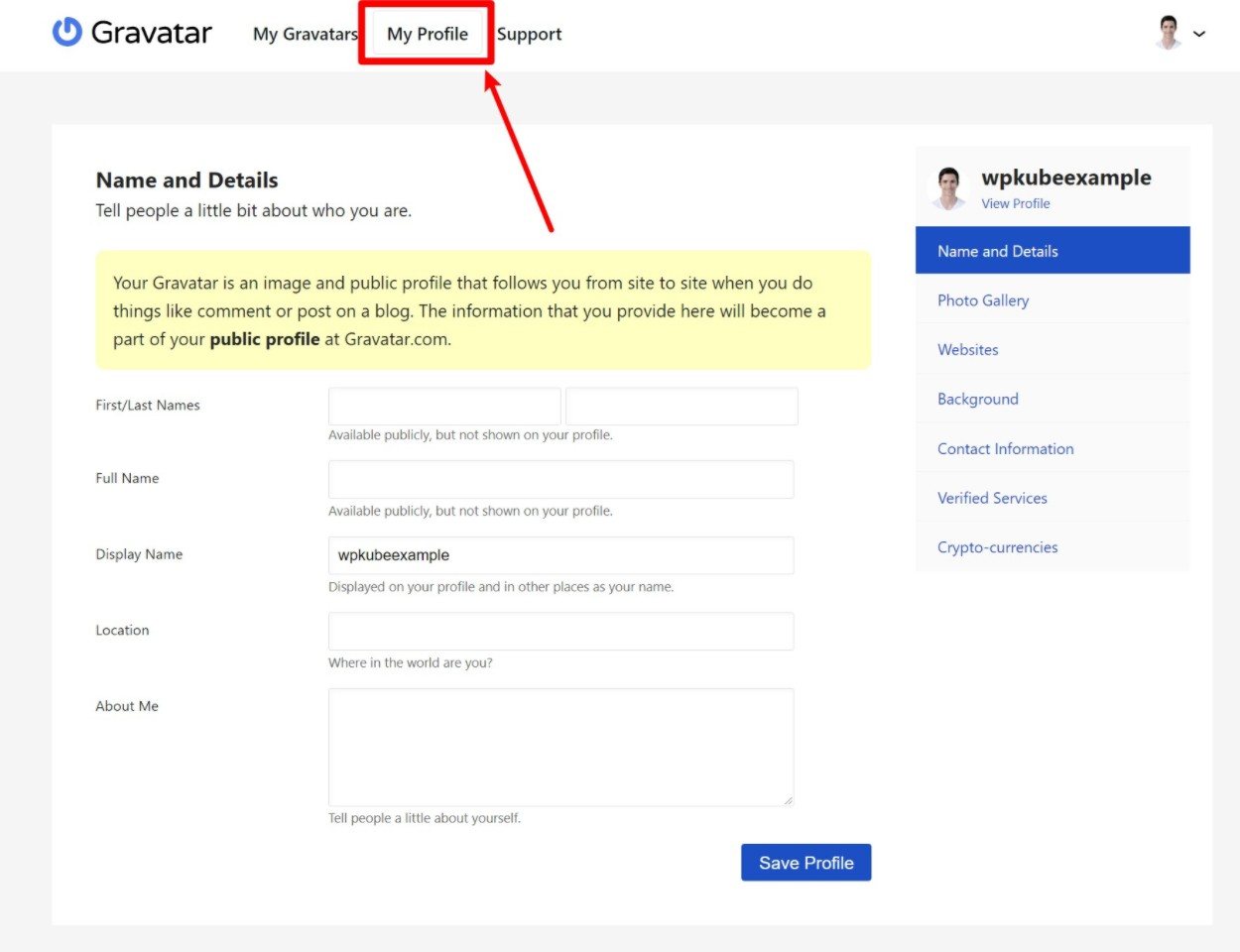Open Crypto-currencies section
This screenshot has width=1240, height=952.
1053,547
